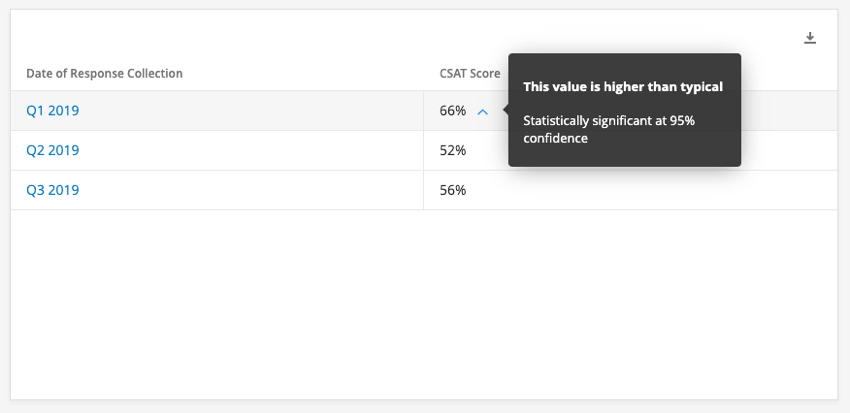Click the divider between Date and CSAT columns
The image size is (850, 413).
423,151
